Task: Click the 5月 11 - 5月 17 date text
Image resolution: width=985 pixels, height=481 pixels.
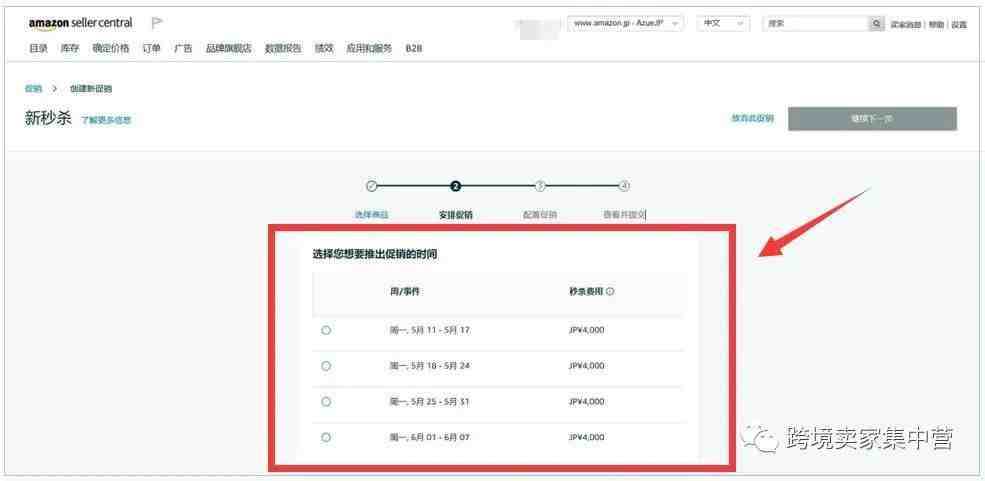Action: click(x=430, y=330)
